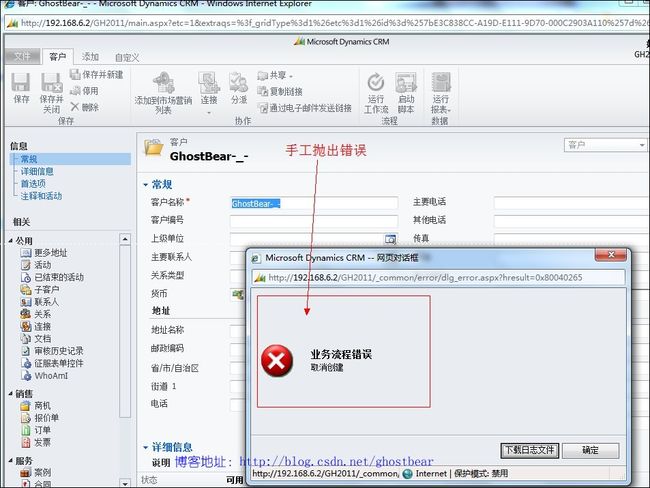Close the CRM error dialog
650x488 pixels.
coord(610,255)
